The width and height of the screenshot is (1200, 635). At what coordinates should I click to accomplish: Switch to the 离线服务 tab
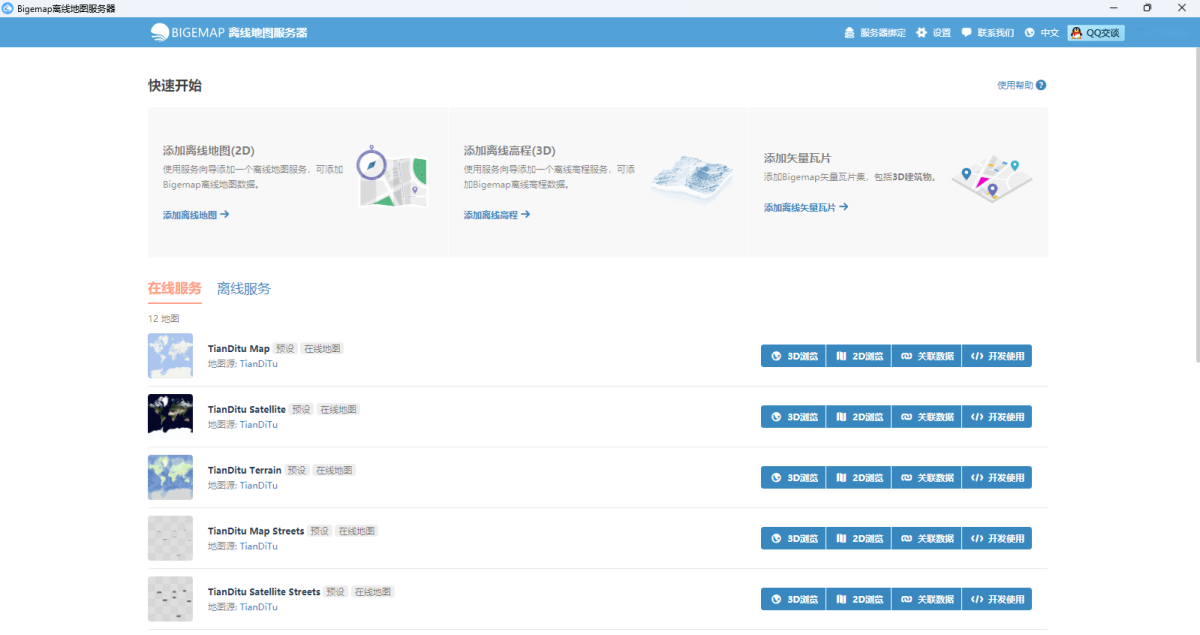coord(244,289)
